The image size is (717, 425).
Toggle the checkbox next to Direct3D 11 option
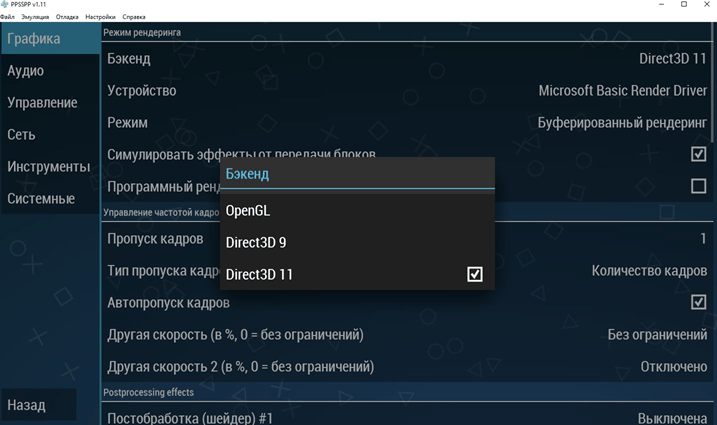point(475,274)
